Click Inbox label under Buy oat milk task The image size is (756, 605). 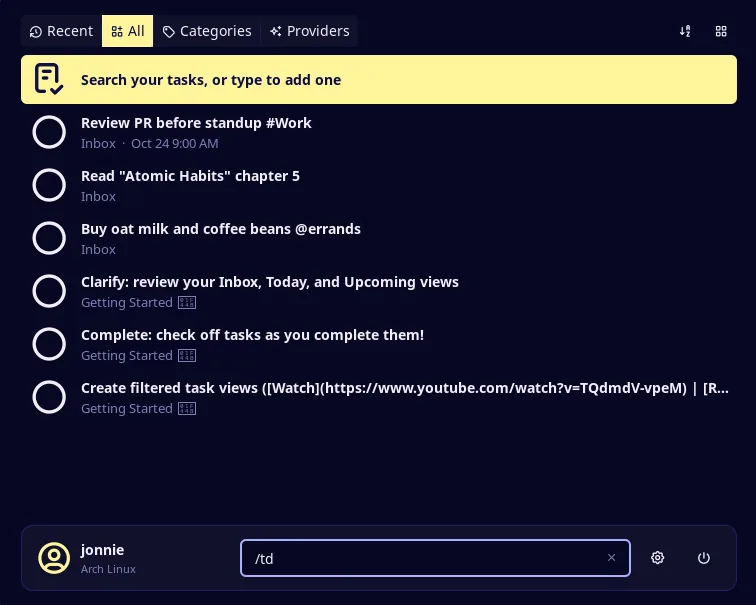tap(98, 250)
